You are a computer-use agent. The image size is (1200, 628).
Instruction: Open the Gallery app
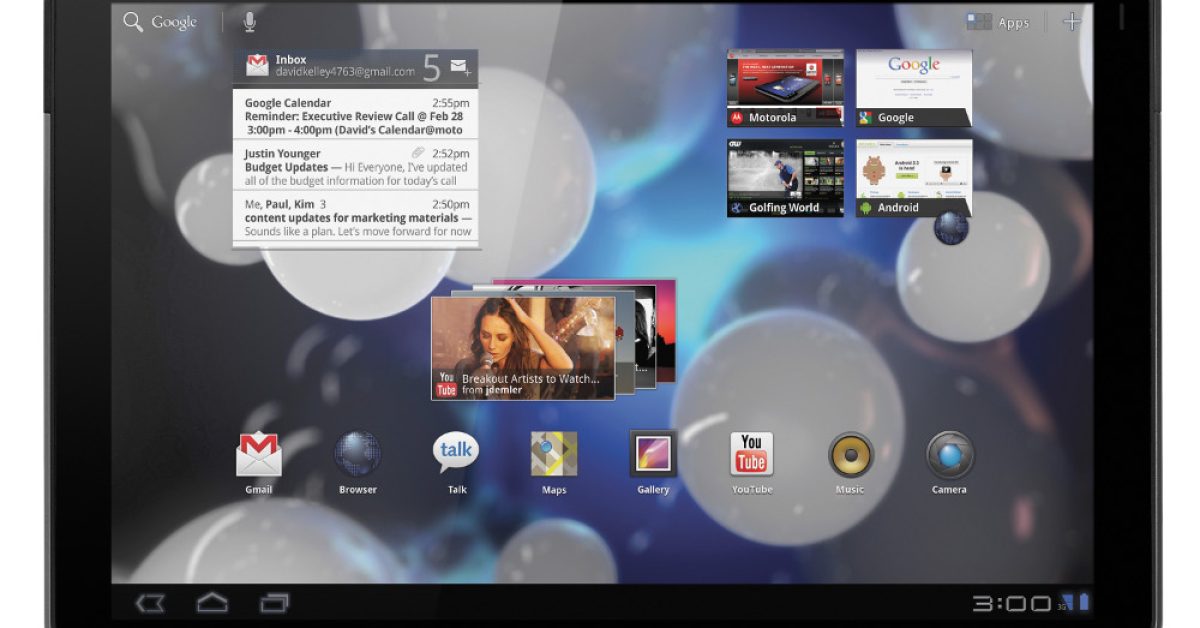click(x=653, y=455)
